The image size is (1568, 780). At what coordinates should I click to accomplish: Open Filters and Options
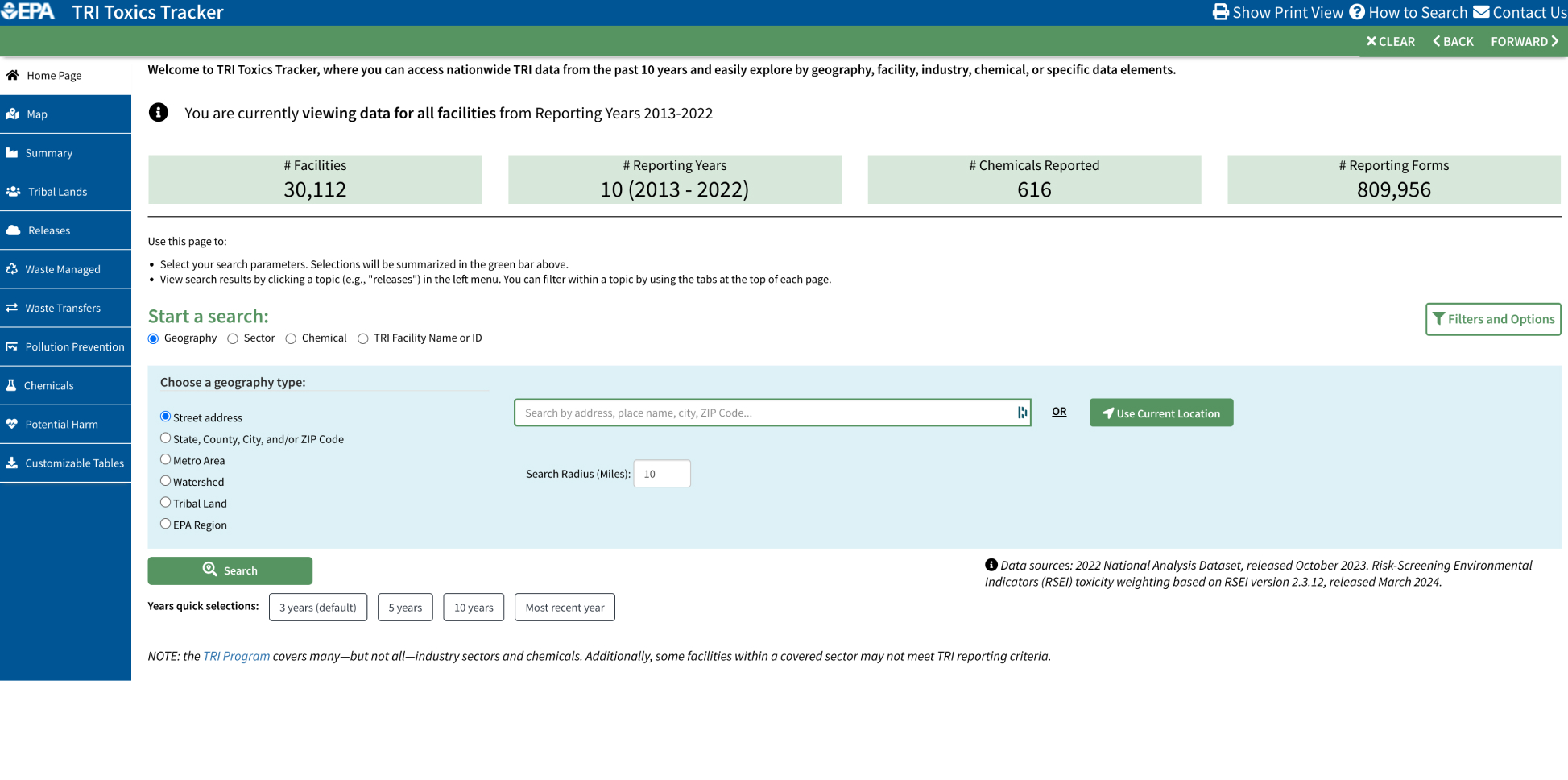click(1492, 319)
